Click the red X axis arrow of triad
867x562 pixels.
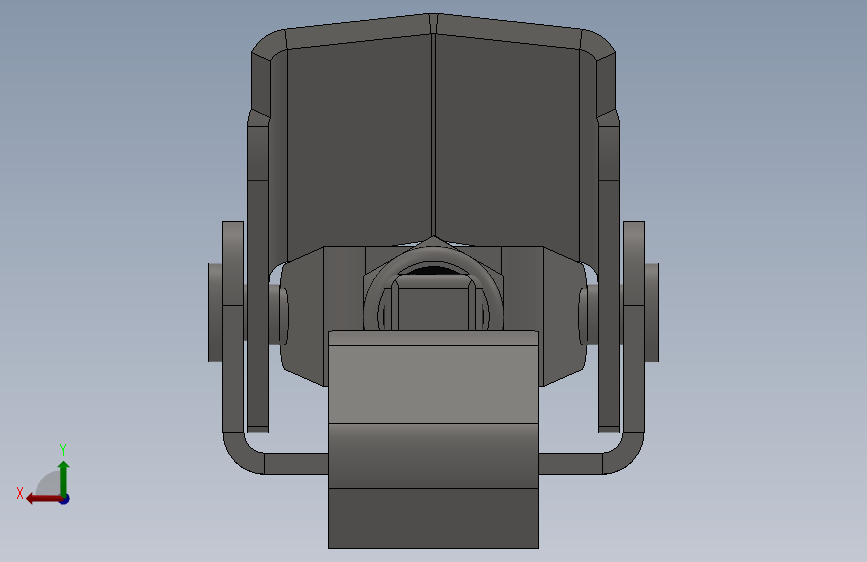pos(43,499)
